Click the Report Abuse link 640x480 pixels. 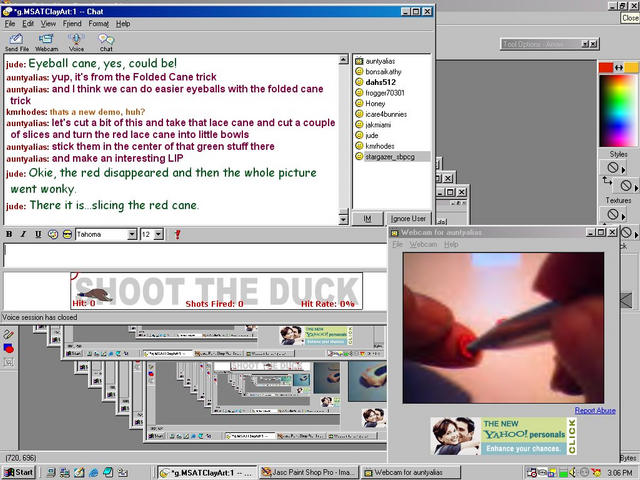595,411
